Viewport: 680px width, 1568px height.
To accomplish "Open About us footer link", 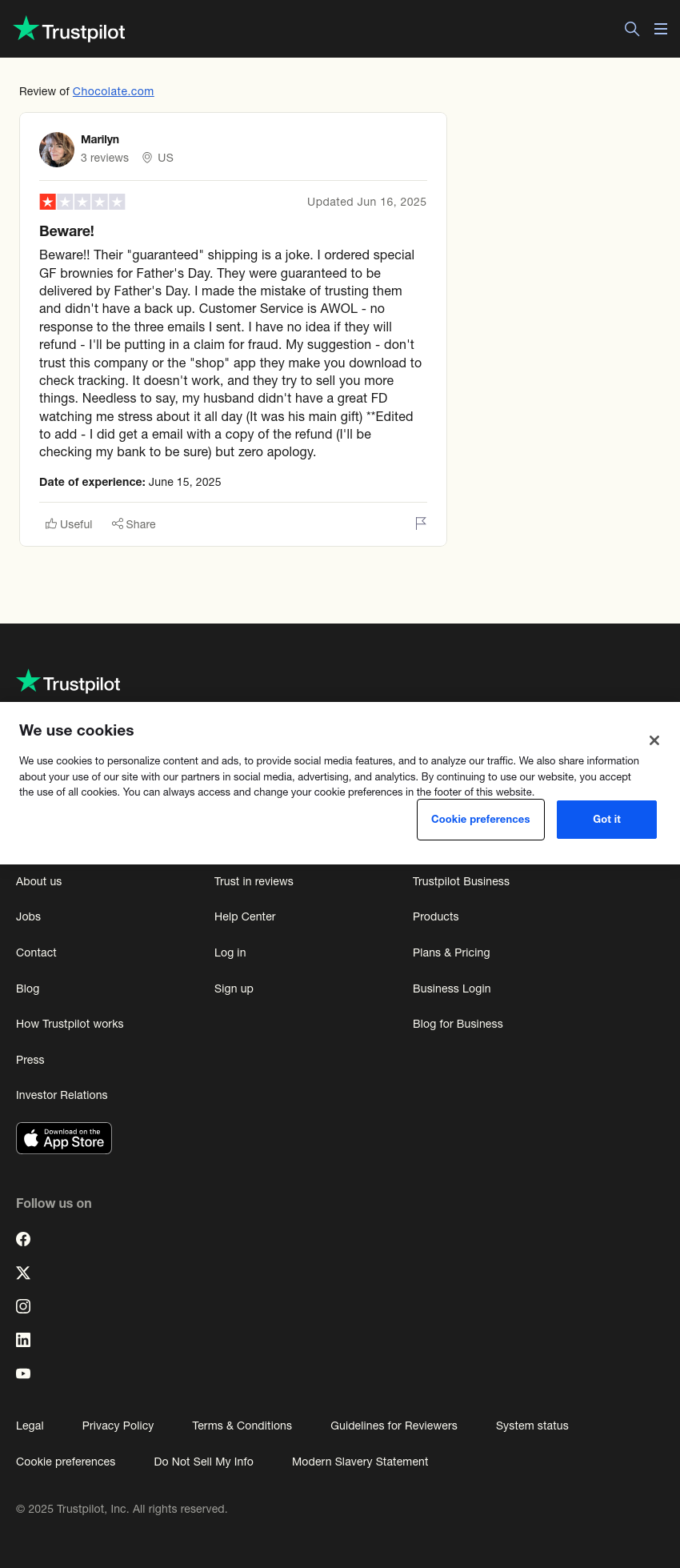I will coord(38,881).
